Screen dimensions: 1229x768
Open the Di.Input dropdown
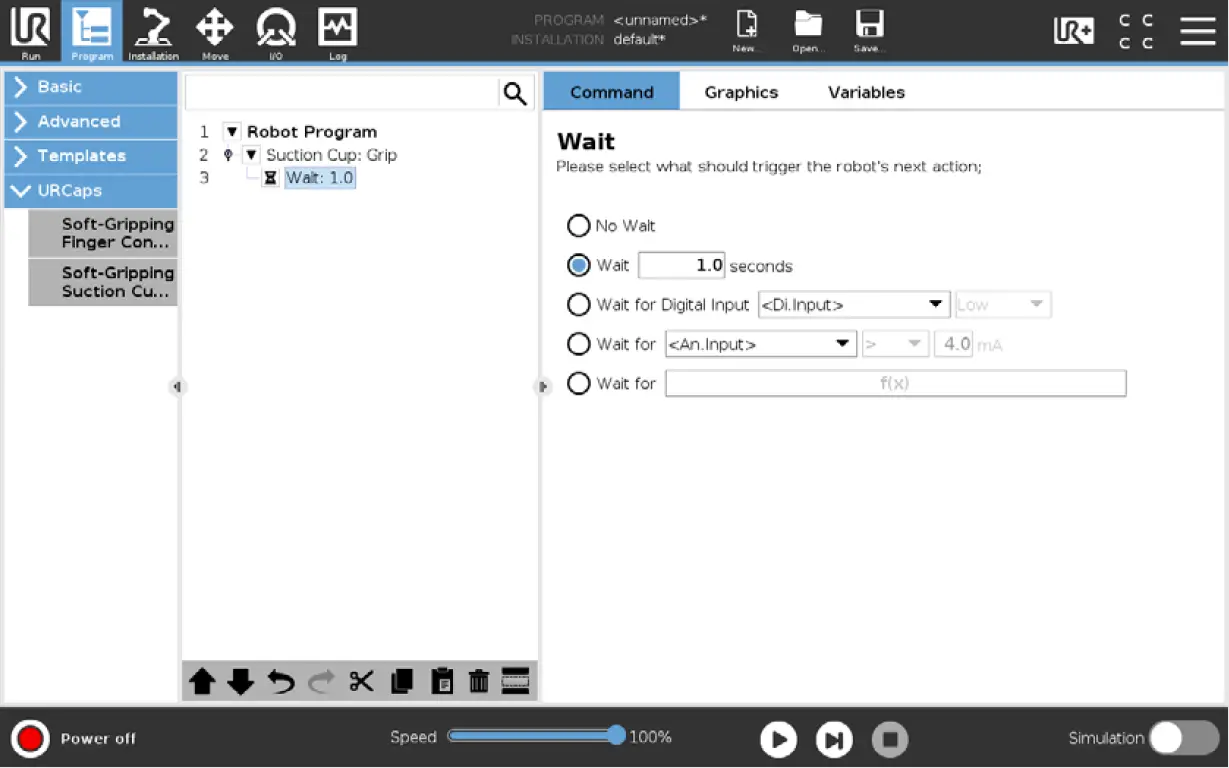[x=854, y=305]
